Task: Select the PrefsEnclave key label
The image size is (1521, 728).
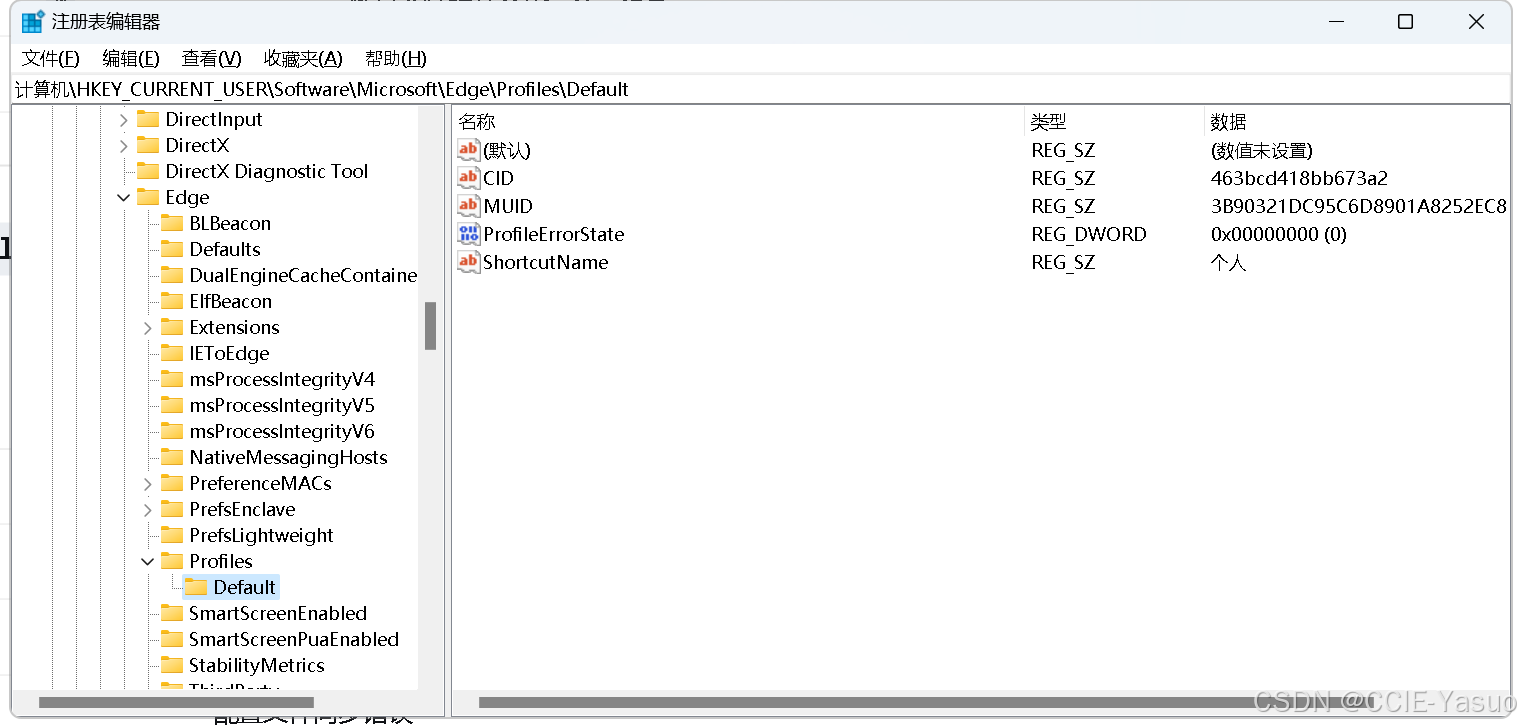Action: pos(242,509)
